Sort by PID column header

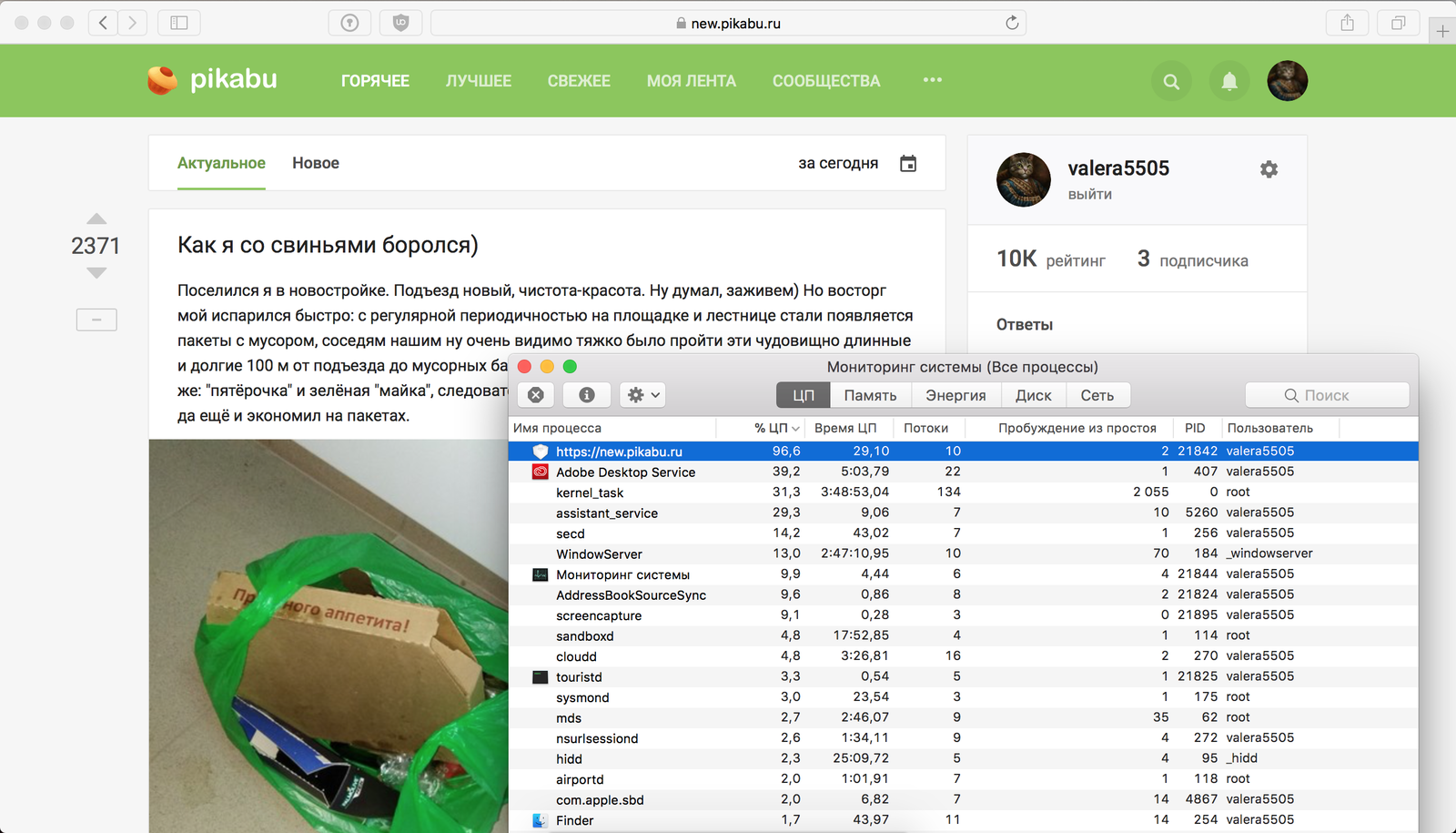(1195, 428)
